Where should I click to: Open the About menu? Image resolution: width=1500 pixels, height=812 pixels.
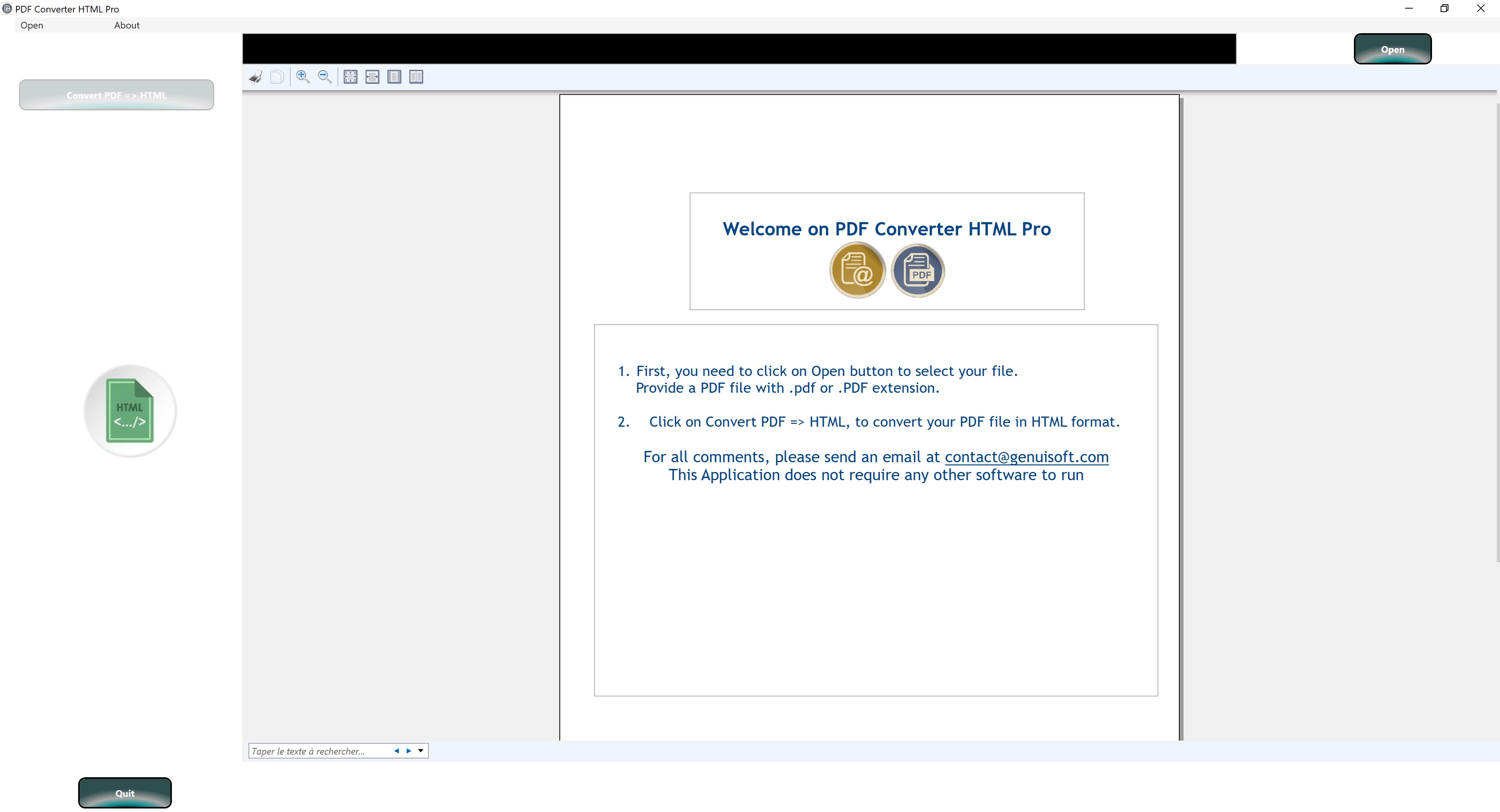point(126,25)
